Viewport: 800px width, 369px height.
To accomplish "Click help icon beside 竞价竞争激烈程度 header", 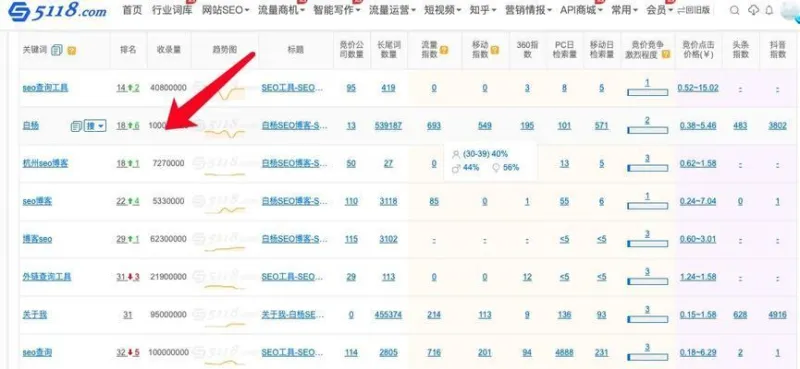I will pos(665,54).
